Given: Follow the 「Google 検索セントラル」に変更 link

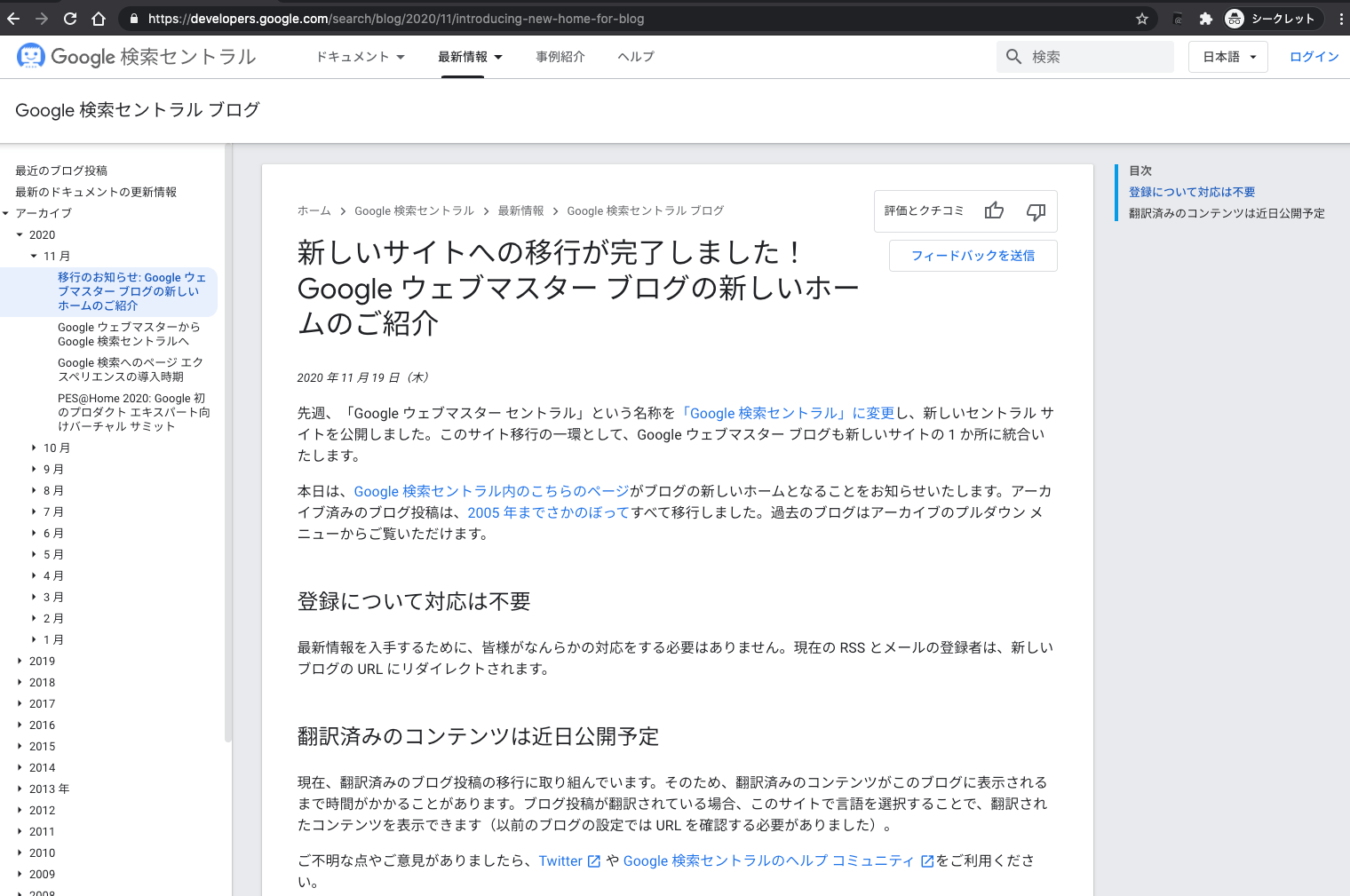Looking at the screenshot, I should (787, 413).
